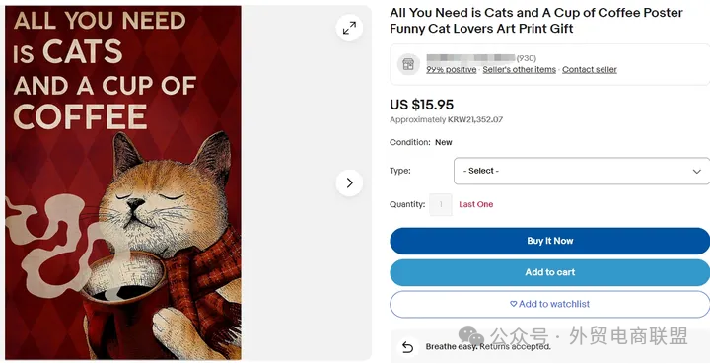Click the expand image fullscreen icon
Image resolution: width=710 pixels, height=364 pixels.
pyautogui.click(x=349, y=28)
